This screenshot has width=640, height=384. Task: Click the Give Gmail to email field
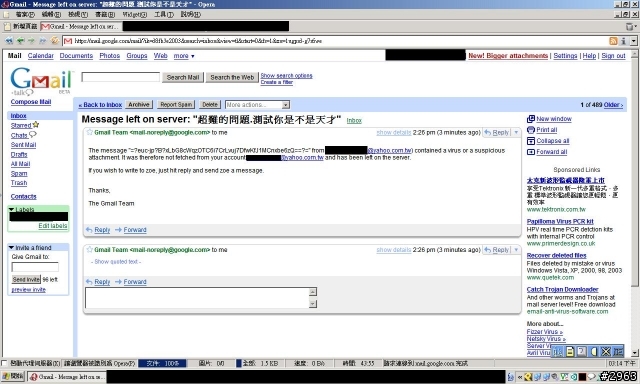click(35, 267)
